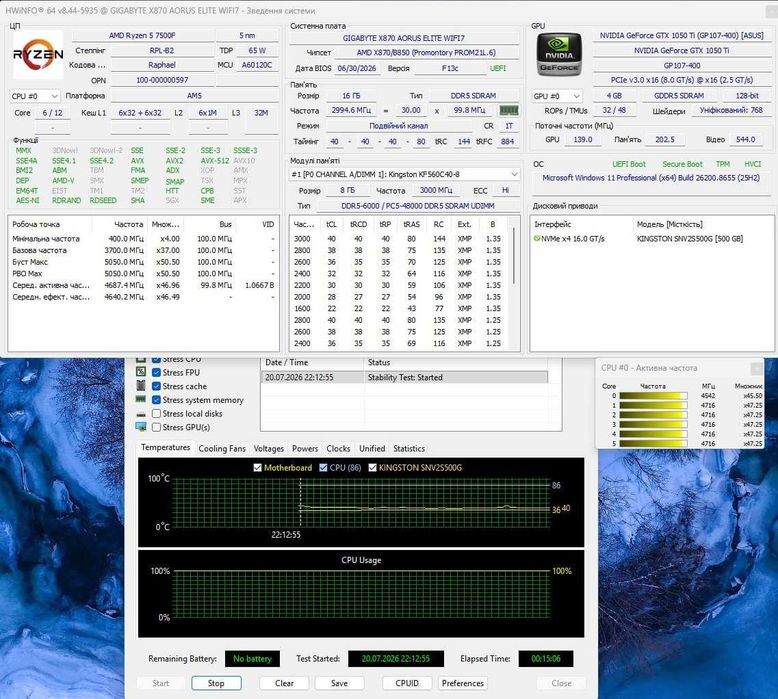Select the Unified tab
This screenshot has width=778, height=699.
[372, 448]
